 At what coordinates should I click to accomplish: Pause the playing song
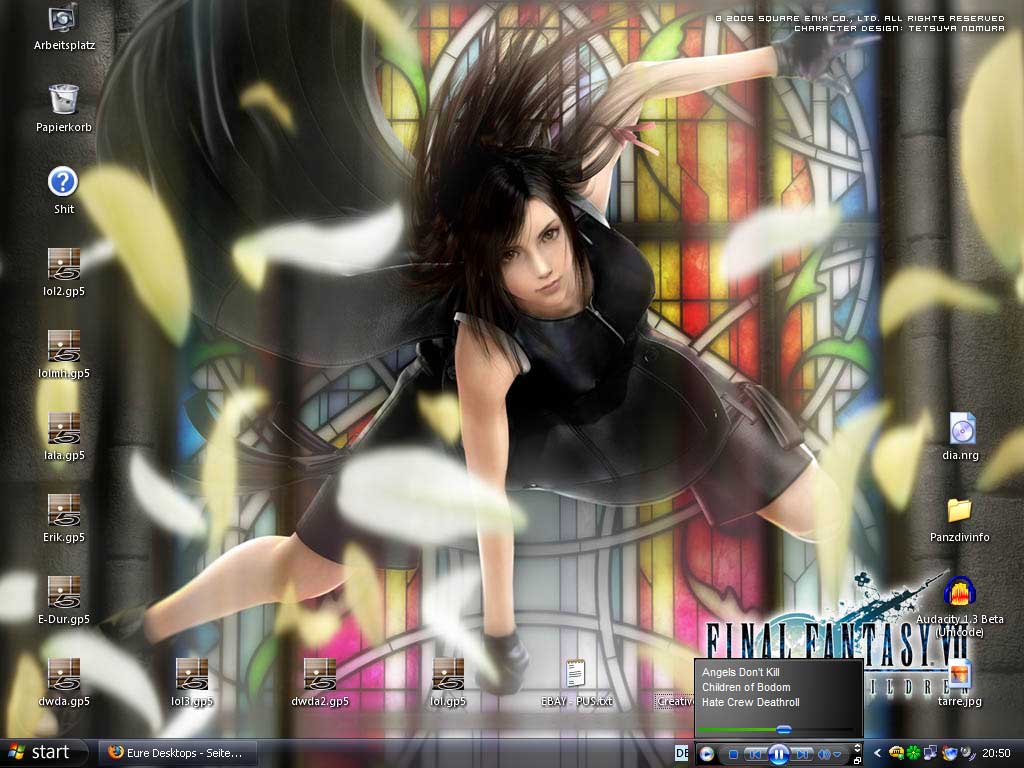778,754
